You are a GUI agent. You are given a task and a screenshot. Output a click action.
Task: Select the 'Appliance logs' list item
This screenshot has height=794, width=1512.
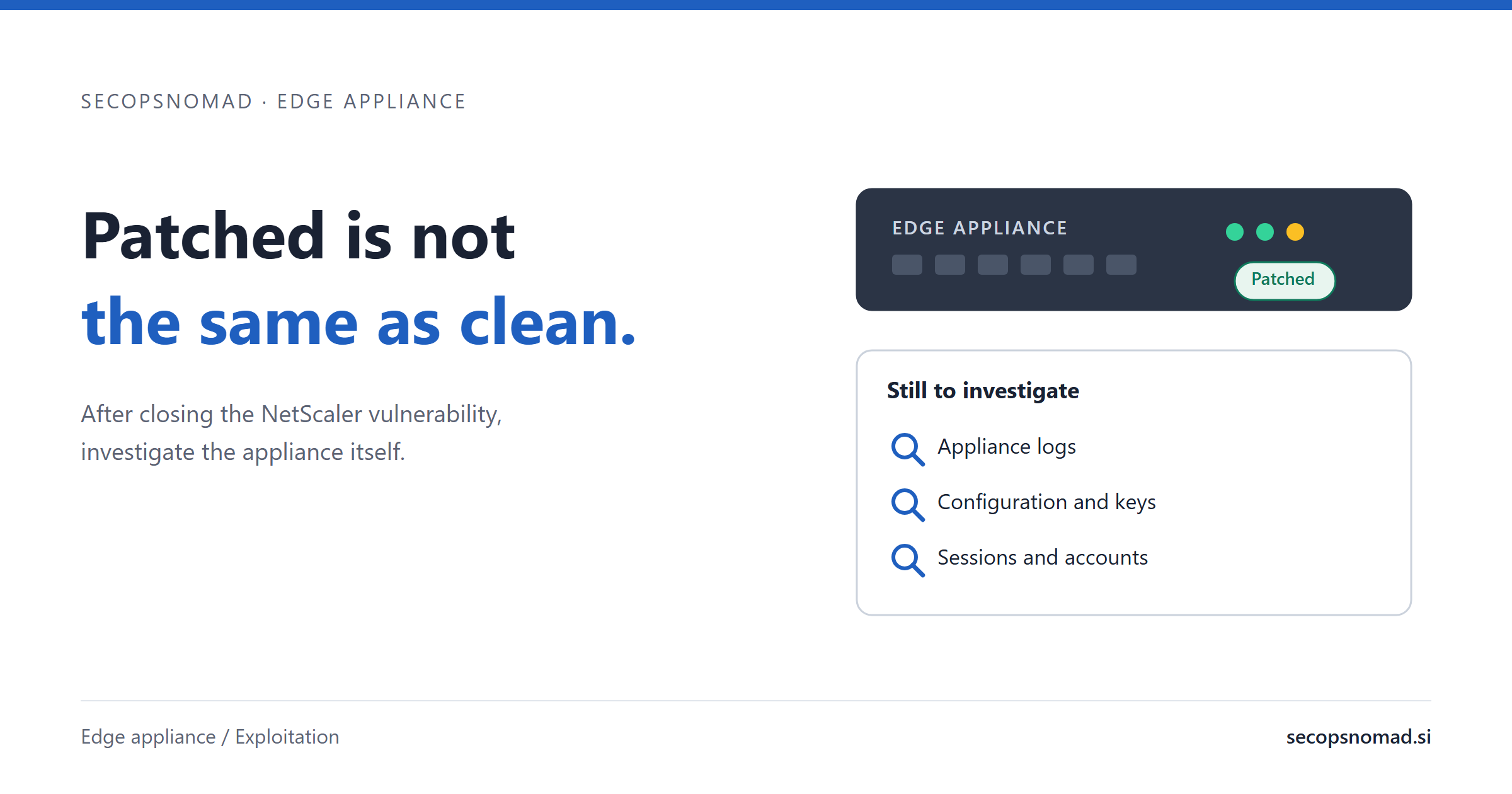click(x=1007, y=447)
